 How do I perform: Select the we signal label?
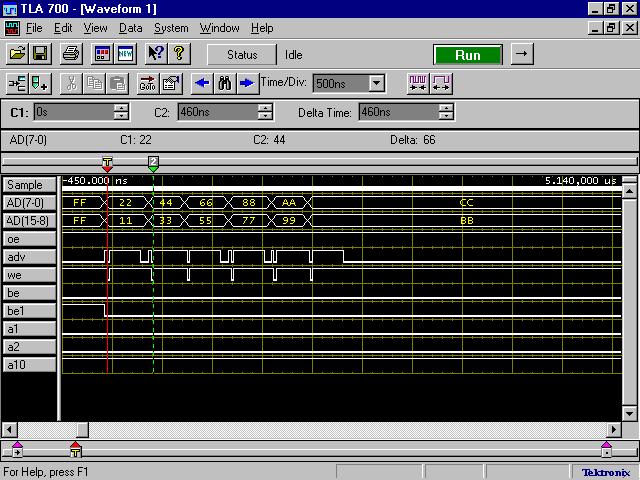point(29,275)
